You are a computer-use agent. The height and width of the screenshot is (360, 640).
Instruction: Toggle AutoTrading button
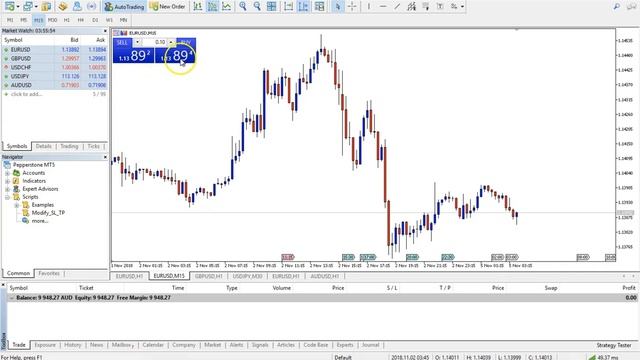click(x=124, y=7)
